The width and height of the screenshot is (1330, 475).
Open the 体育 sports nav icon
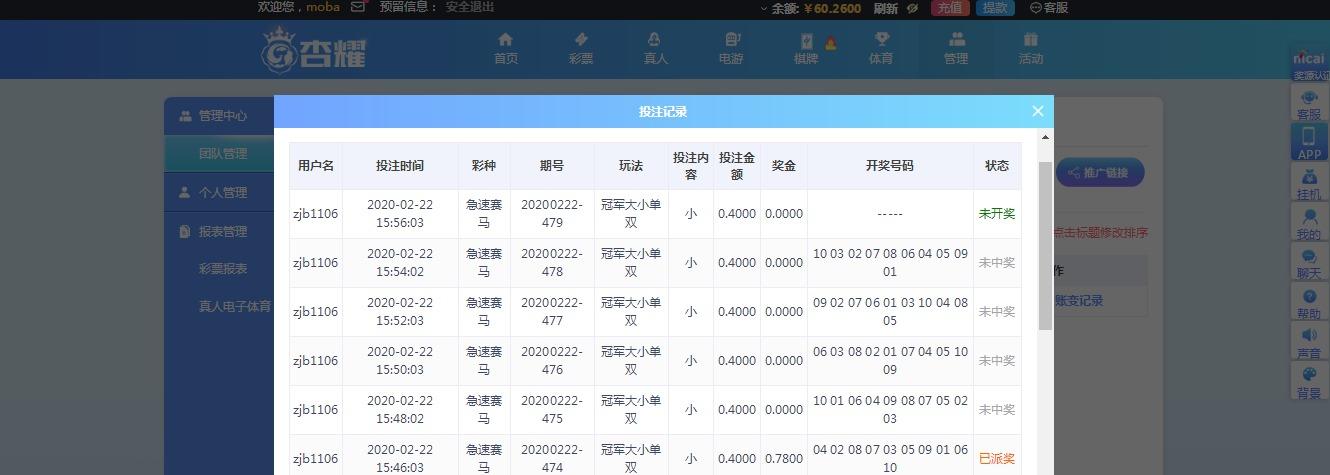coord(881,48)
